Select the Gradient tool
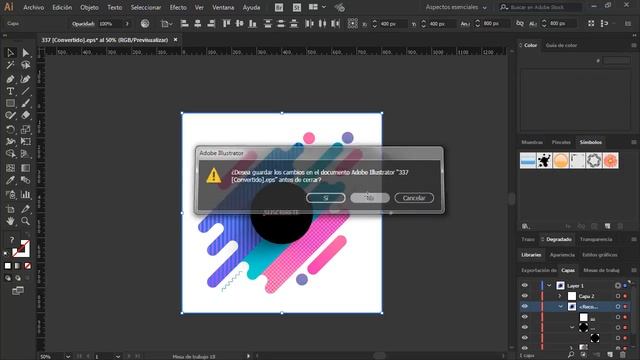Image resolution: width=640 pixels, height=360 pixels. (x=25, y=168)
